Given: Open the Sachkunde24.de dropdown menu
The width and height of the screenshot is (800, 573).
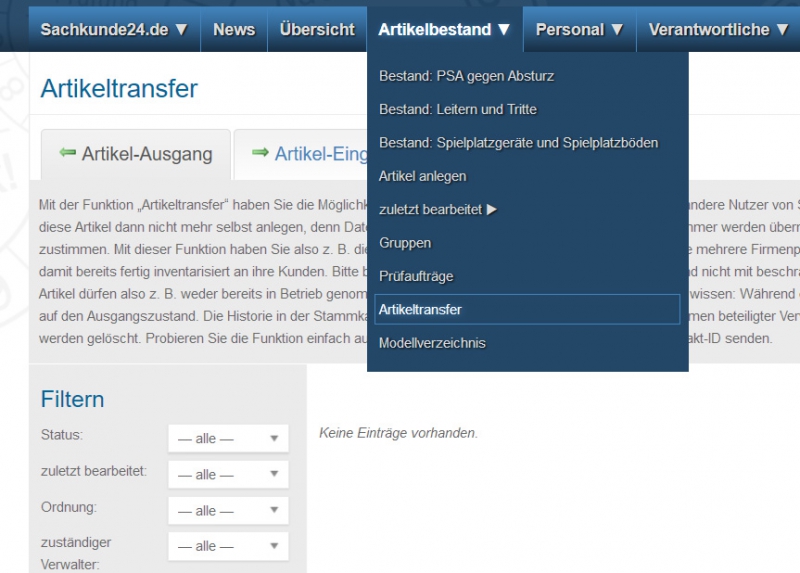Looking at the screenshot, I should [x=114, y=30].
